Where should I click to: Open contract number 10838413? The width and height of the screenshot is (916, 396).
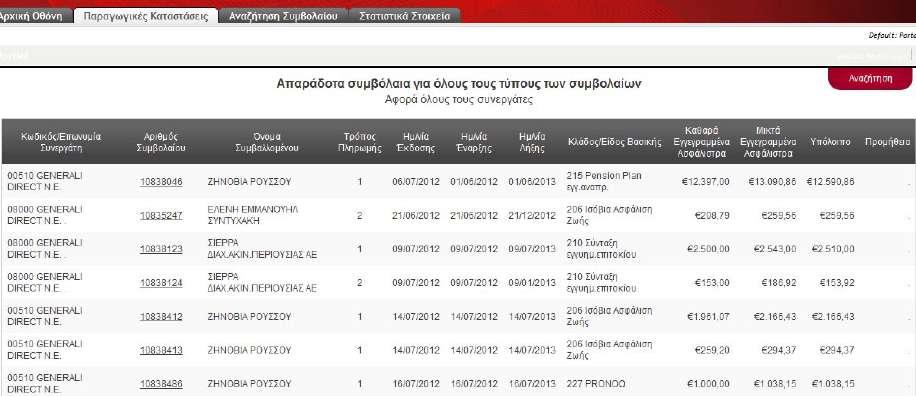pos(161,350)
